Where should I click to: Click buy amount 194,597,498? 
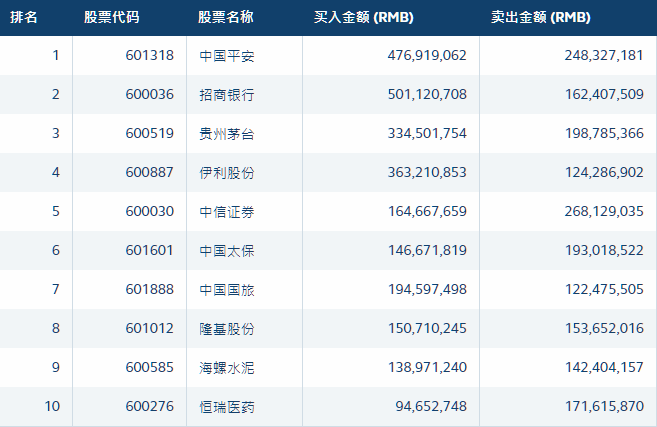pyautogui.click(x=427, y=289)
